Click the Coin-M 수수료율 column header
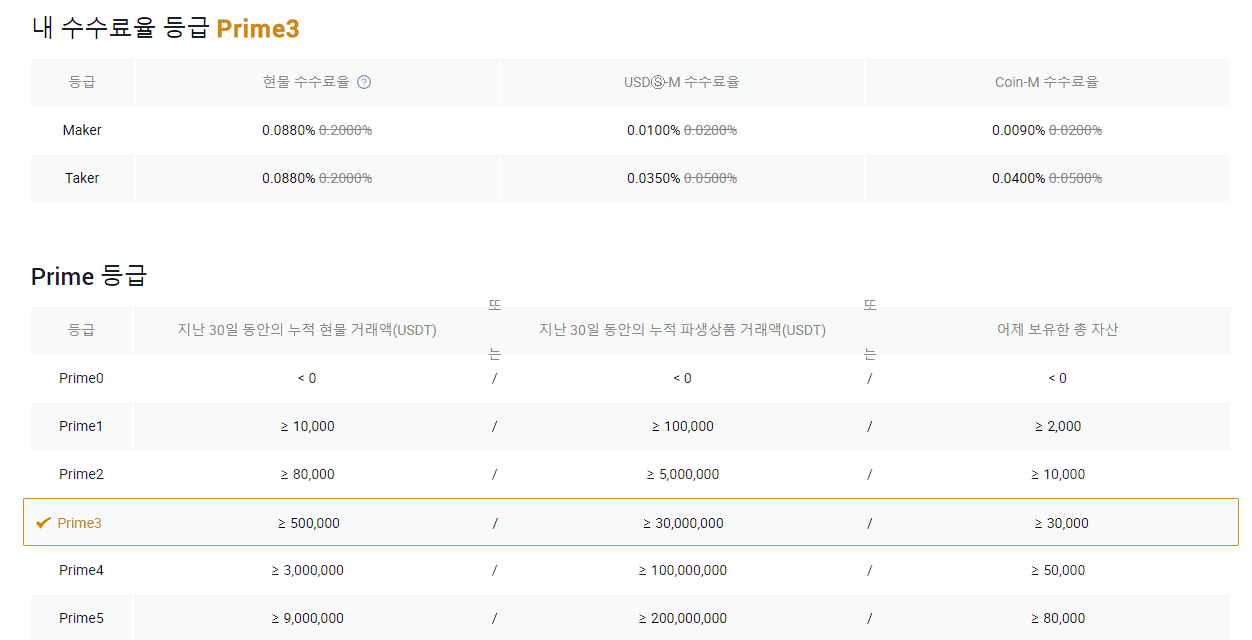The image size is (1252, 640). 1047,82
